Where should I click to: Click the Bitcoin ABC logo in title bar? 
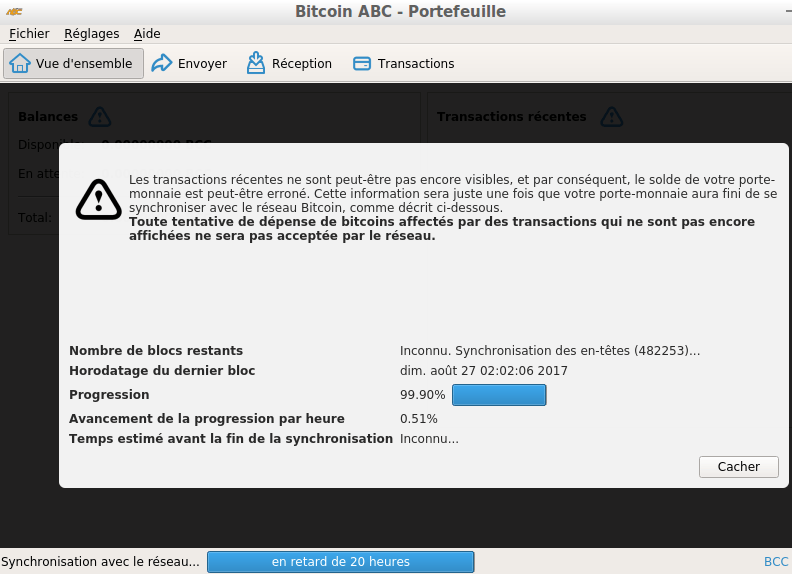click(x=14, y=12)
